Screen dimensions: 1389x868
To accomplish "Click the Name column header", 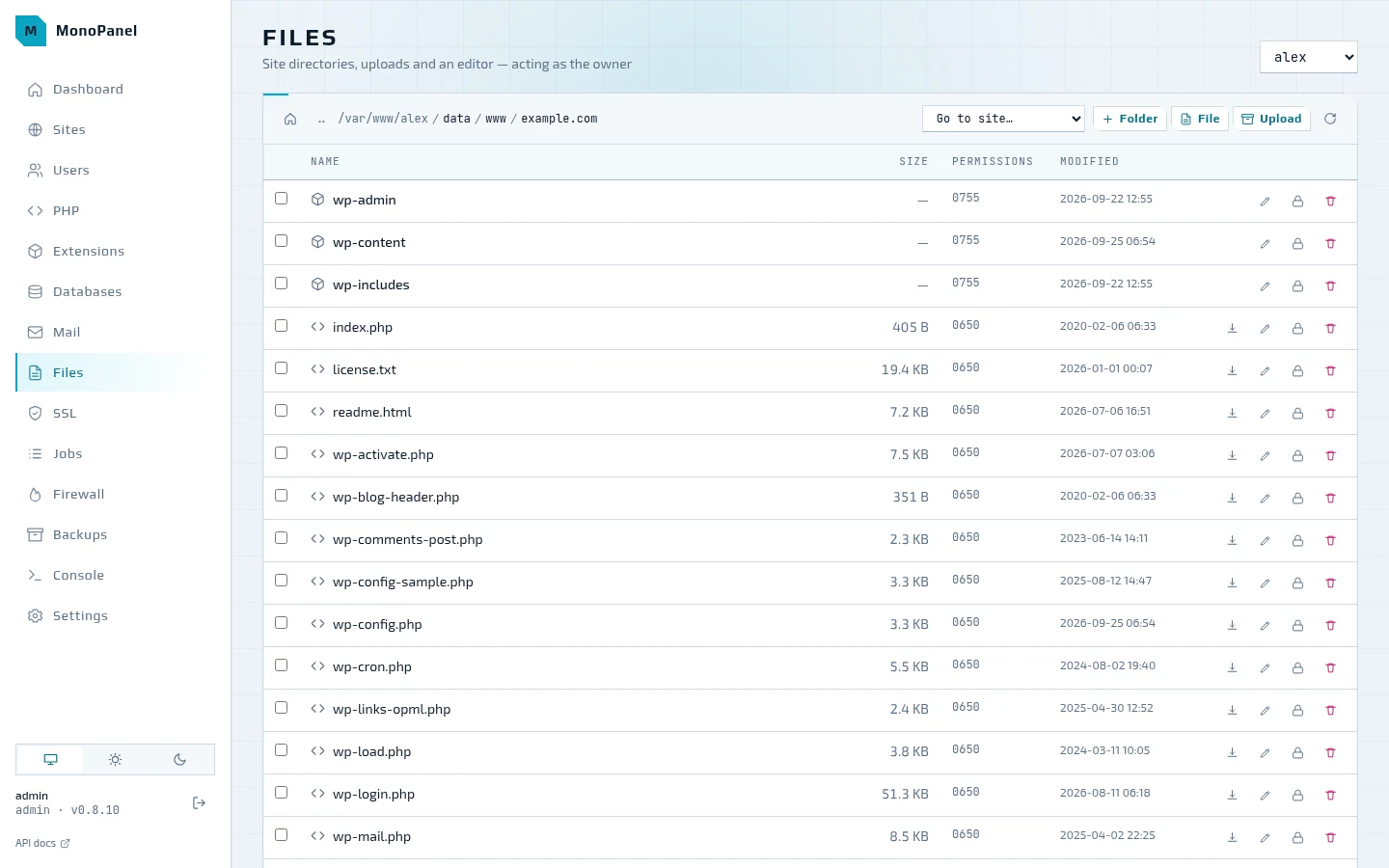I will tap(325, 162).
